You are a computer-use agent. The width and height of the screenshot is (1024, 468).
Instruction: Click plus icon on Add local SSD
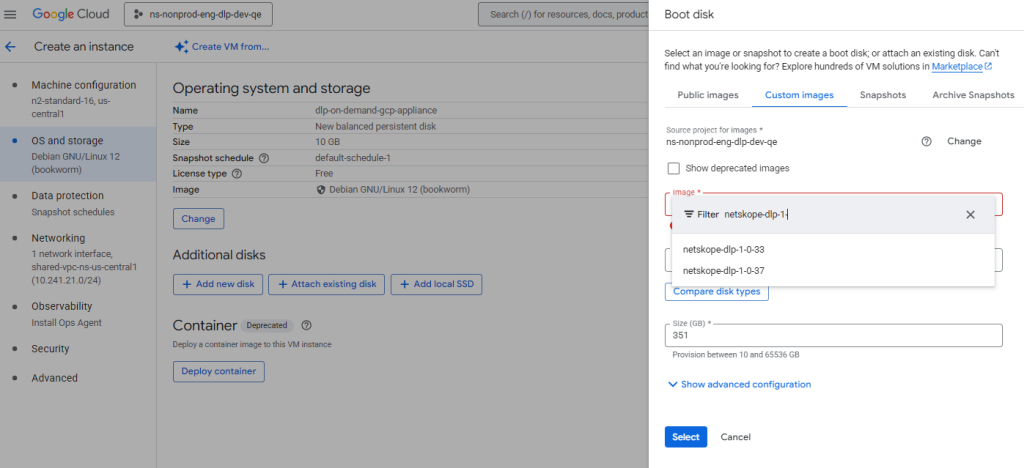coord(405,285)
